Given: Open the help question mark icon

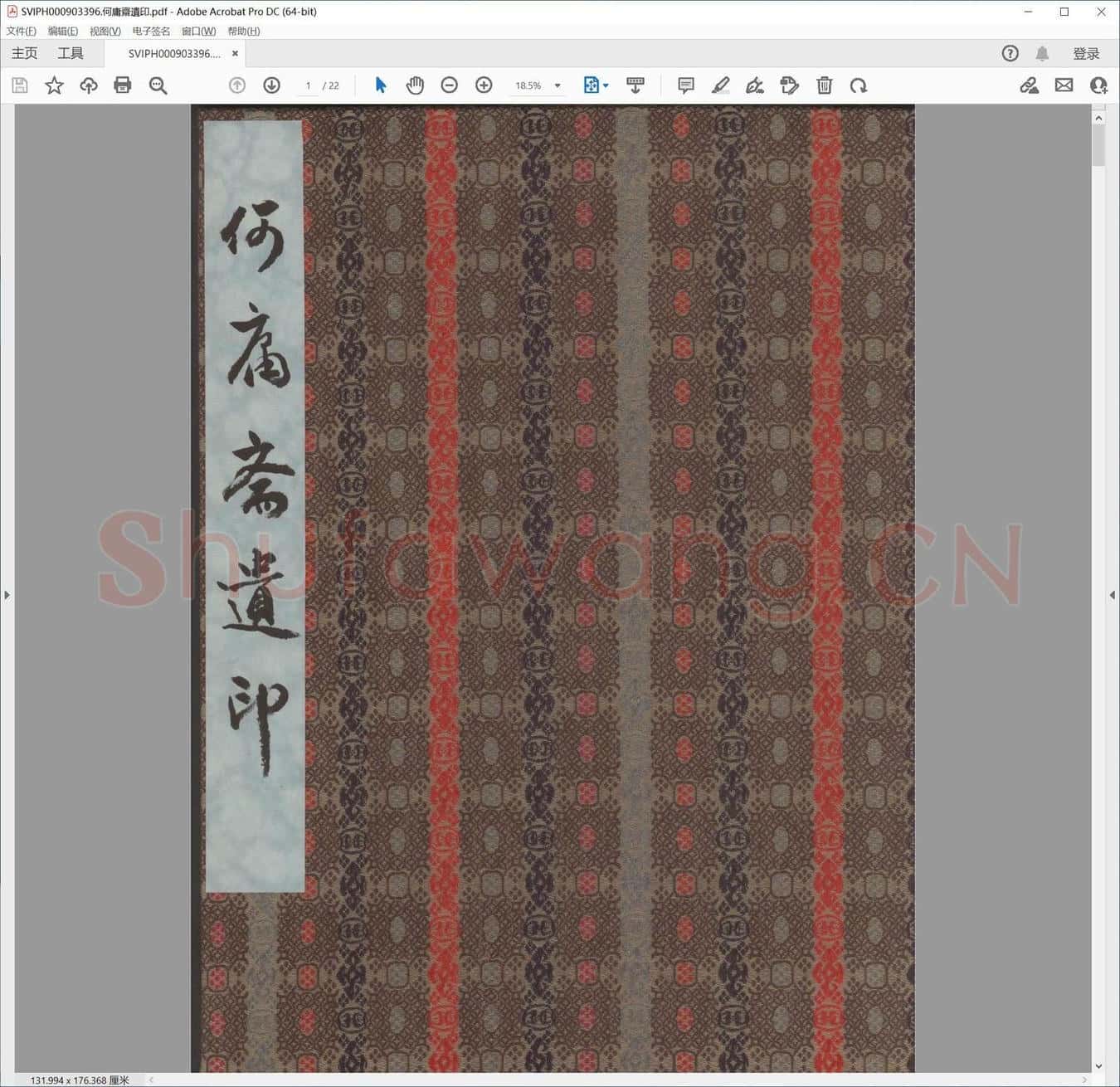Looking at the screenshot, I should [1010, 54].
